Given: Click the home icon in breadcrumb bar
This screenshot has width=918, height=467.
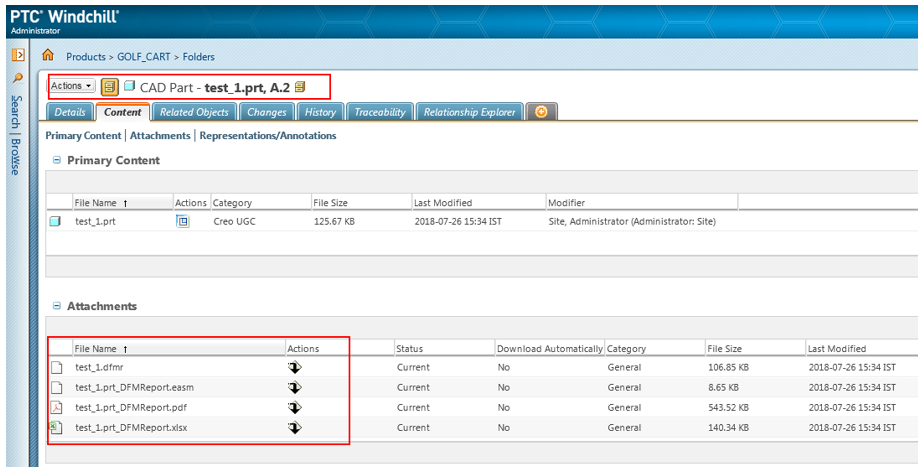Looking at the screenshot, I should (47, 55).
